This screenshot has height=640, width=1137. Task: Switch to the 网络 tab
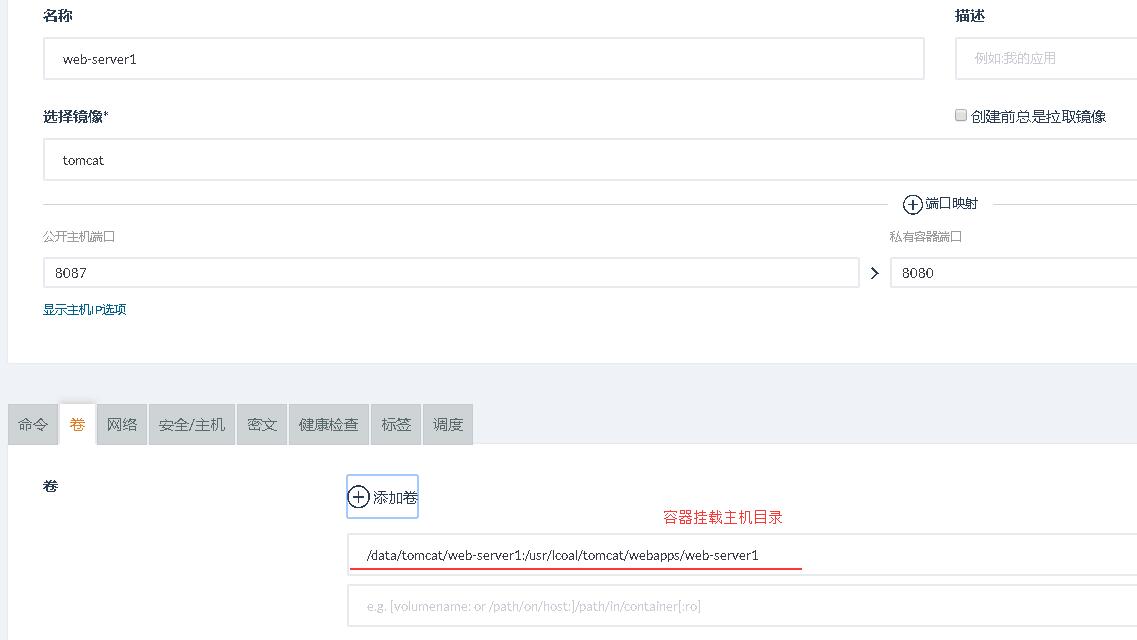(x=122, y=425)
